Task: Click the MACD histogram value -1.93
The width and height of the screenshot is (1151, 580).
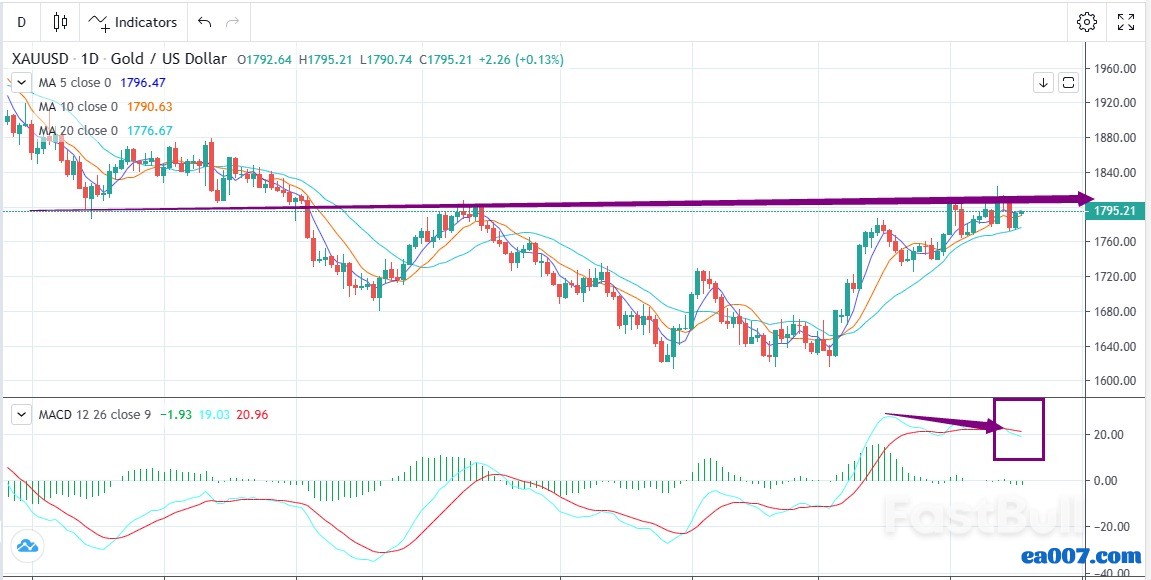Action: point(175,415)
